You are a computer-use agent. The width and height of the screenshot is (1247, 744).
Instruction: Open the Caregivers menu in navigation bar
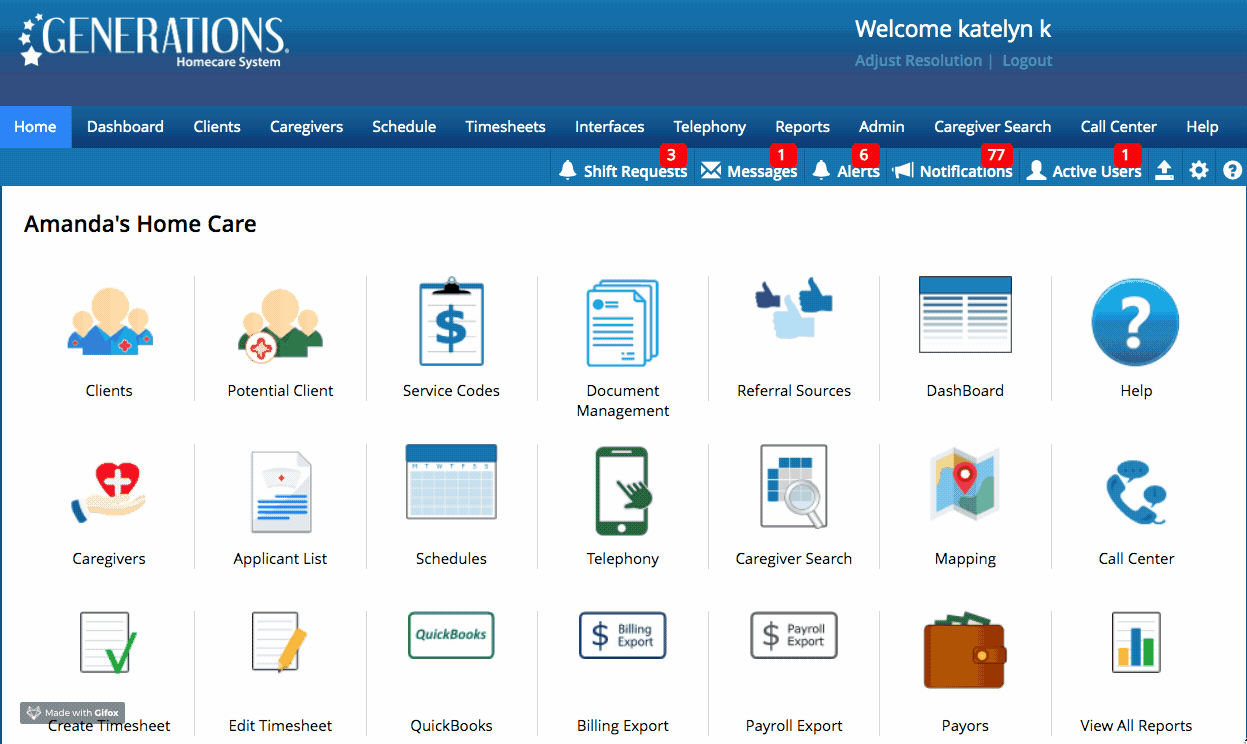306,127
